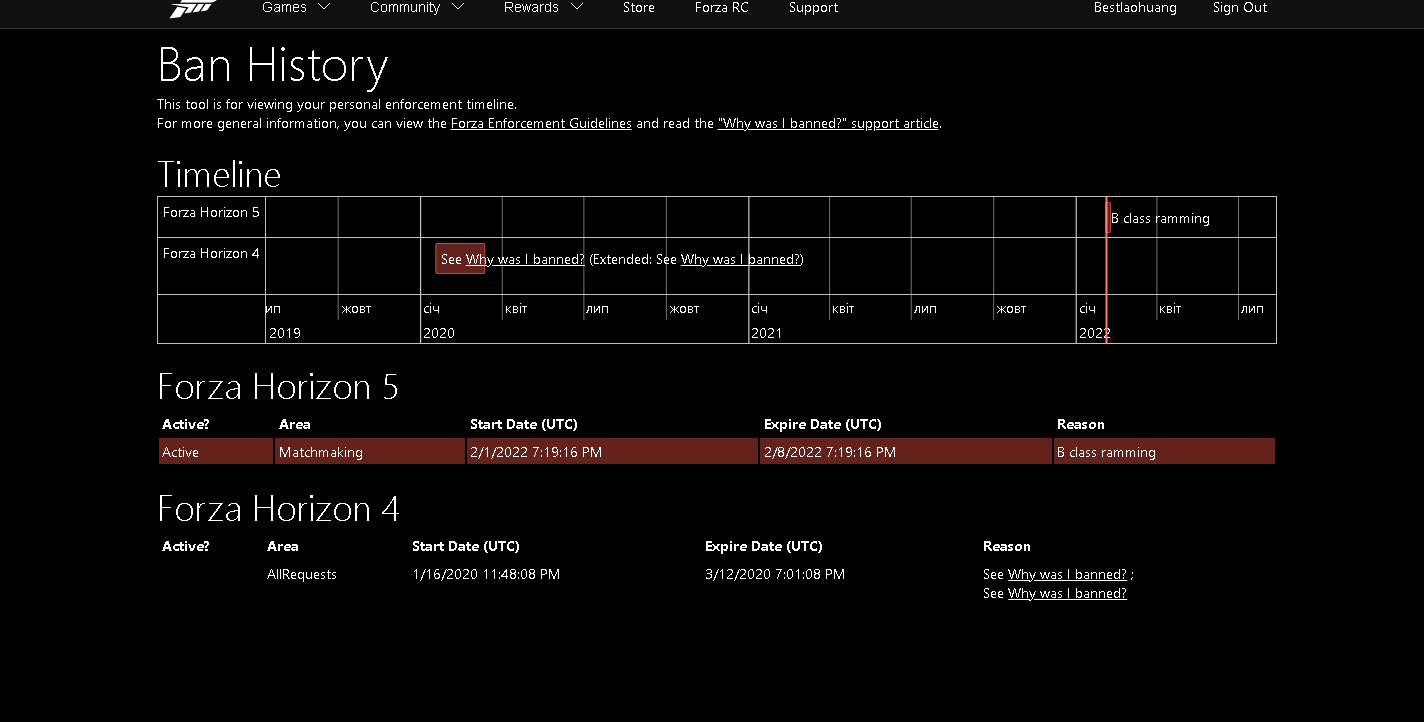The width and height of the screenshot is (1424, 722).
Task: Click the red Forza Horizon 4 ban marker
Action: 460,258
